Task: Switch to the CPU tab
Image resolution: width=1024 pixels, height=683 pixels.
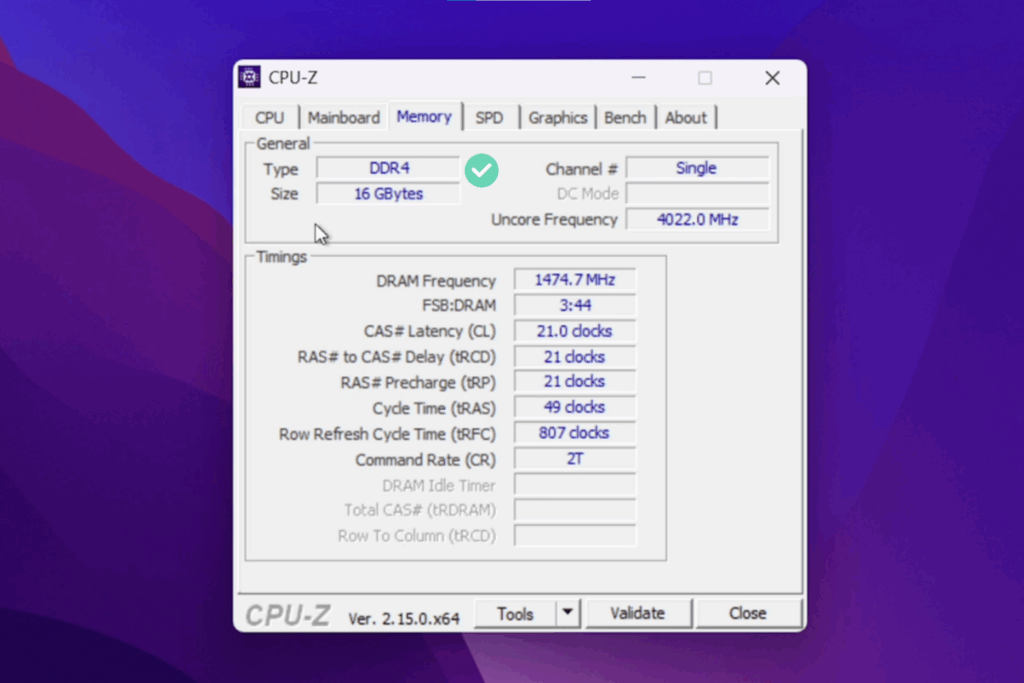Action: tap(269, 118)
